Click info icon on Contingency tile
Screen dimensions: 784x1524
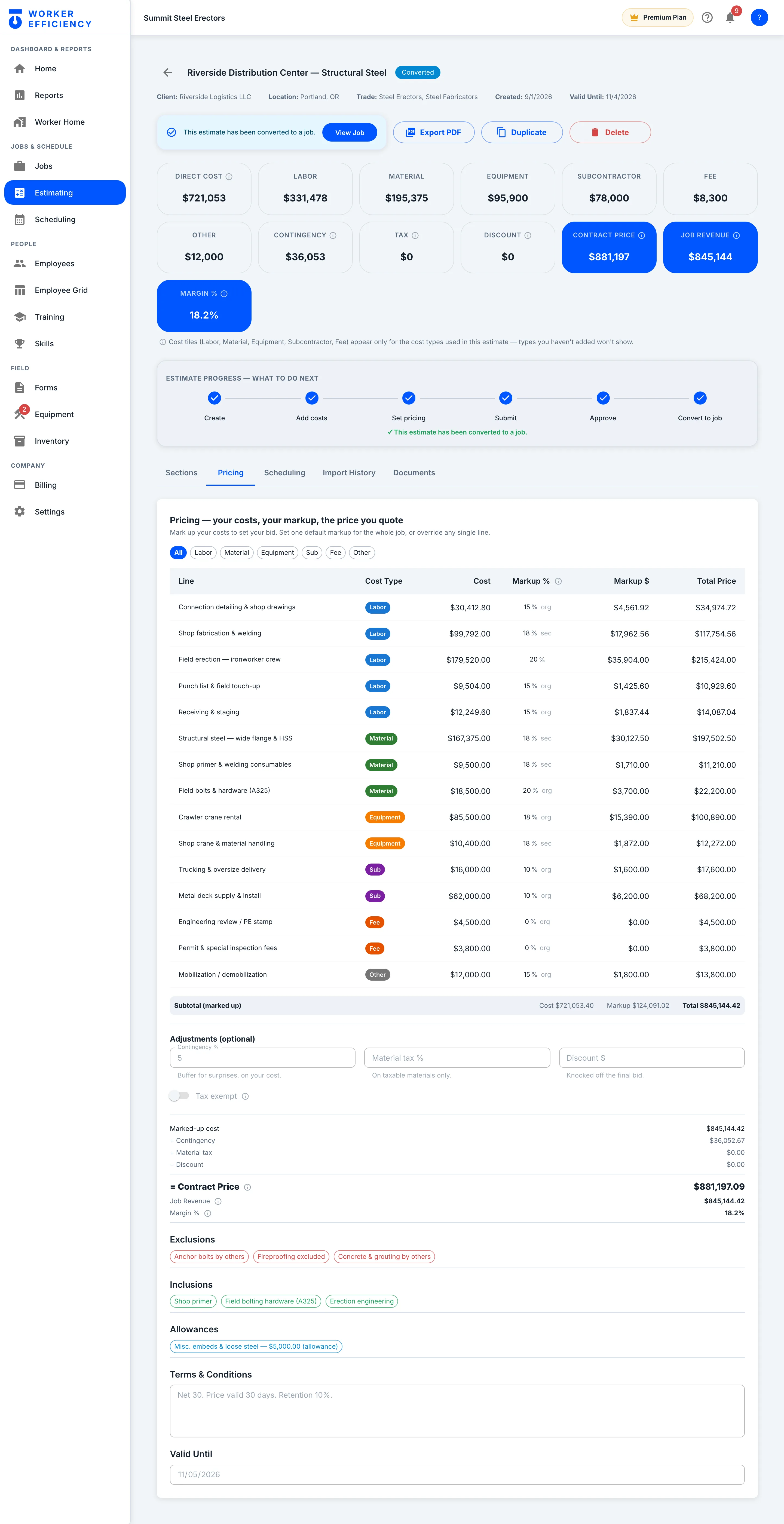click(333, 235)
